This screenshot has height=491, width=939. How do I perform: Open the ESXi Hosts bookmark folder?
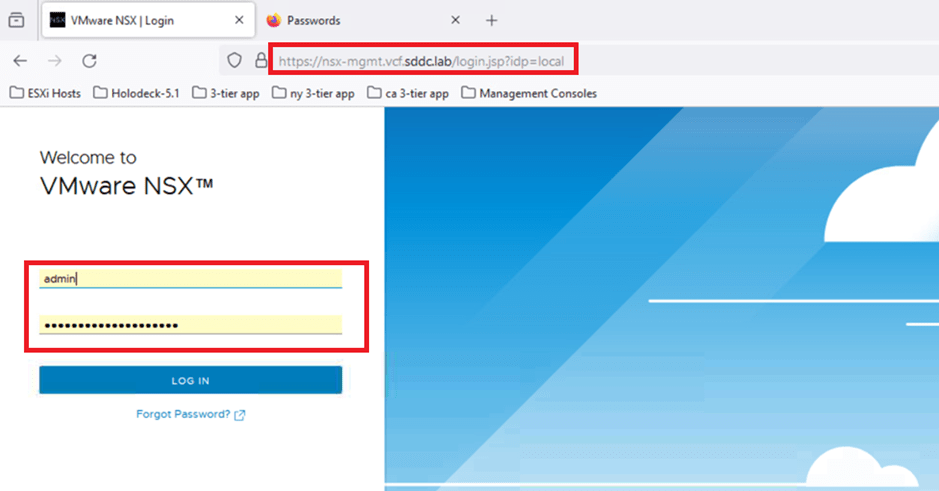pyautogui.click(x=46, y=93)
